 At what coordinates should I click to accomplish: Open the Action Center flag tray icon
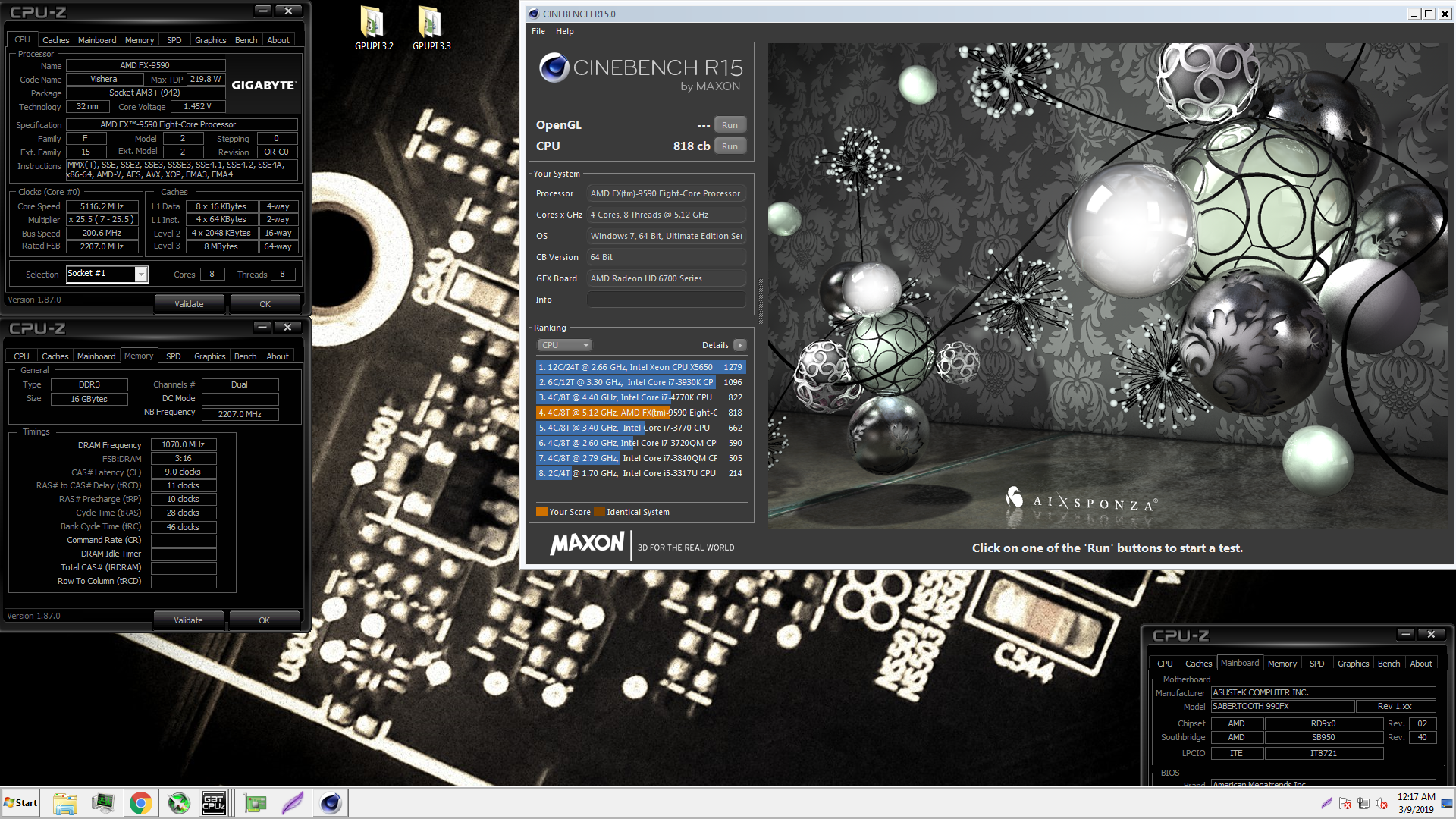click(1345, 803)
